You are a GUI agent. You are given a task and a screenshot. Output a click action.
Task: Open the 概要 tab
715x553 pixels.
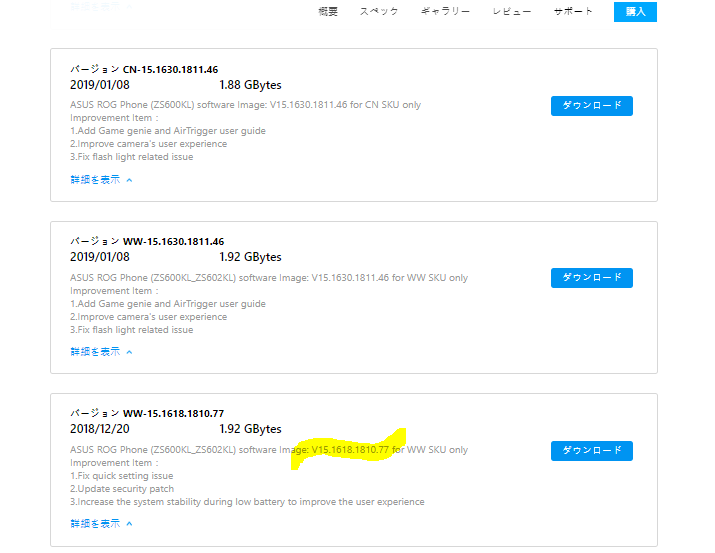[x=328, y=11]
